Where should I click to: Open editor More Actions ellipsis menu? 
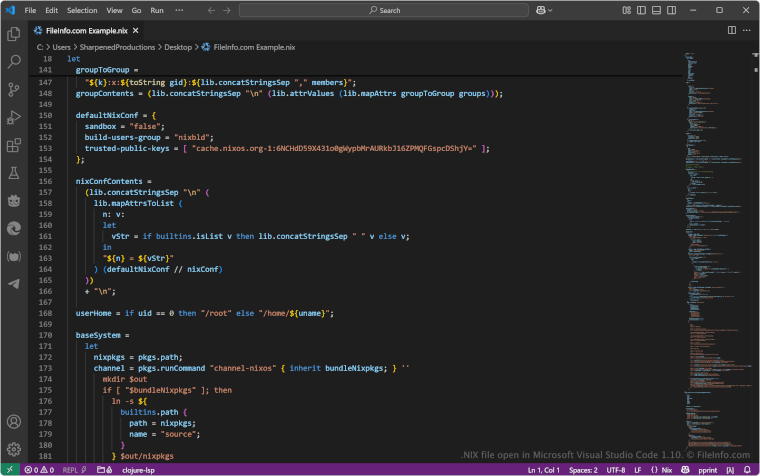(746, 31)
